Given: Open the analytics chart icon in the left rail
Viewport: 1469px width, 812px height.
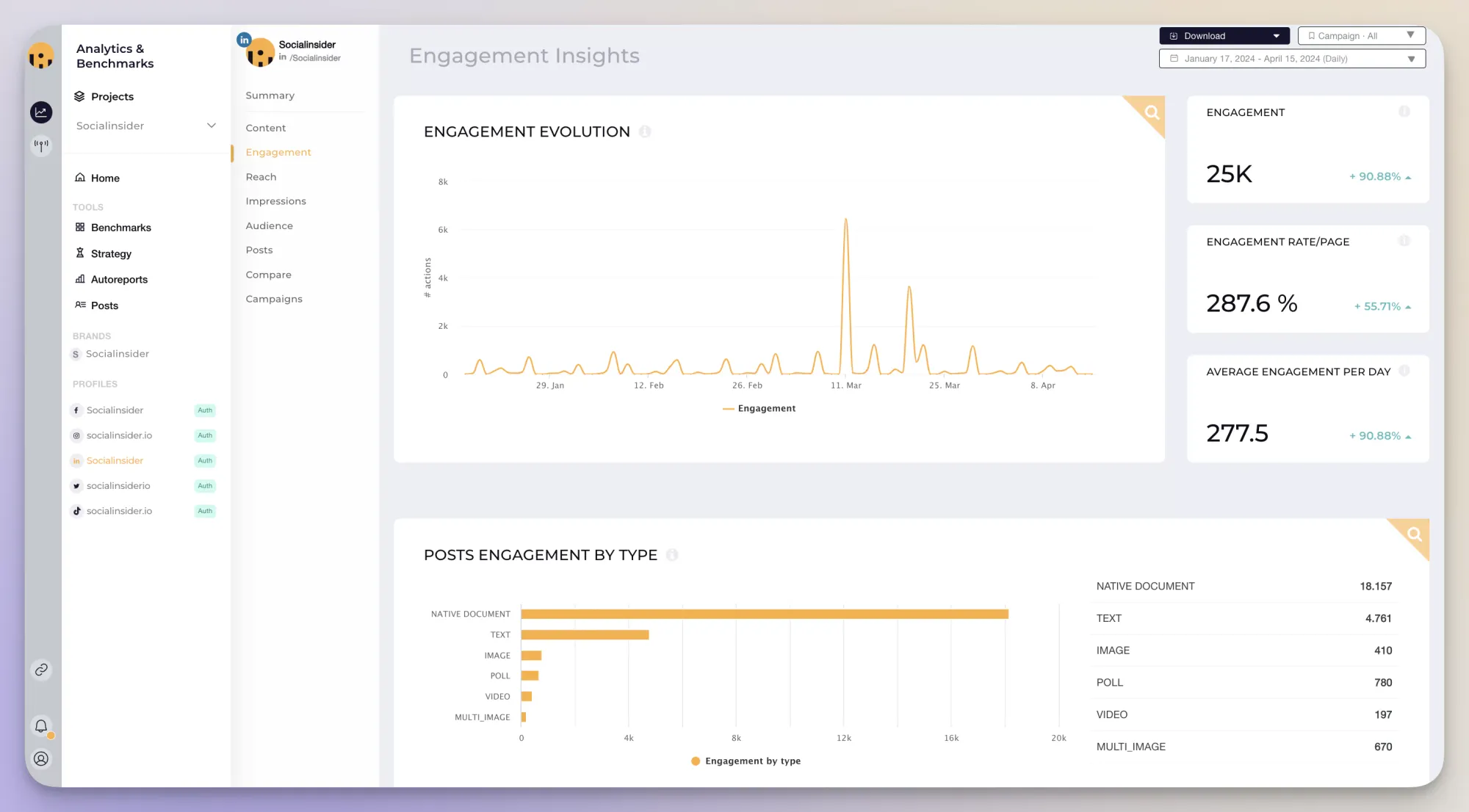Looking at the screenshot, I should [41, 112].
